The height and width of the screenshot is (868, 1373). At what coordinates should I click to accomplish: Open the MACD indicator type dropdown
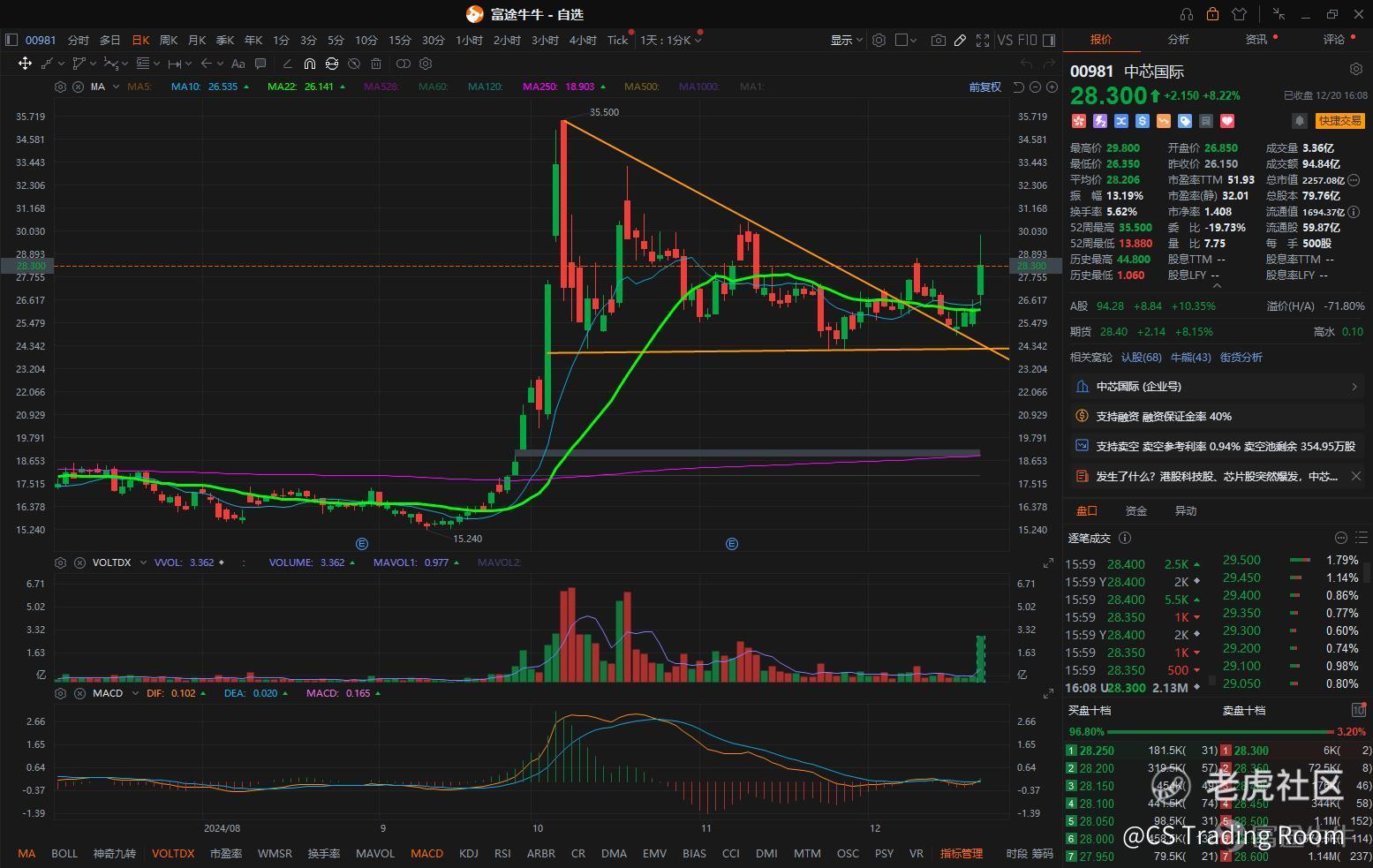coord(135,693)
